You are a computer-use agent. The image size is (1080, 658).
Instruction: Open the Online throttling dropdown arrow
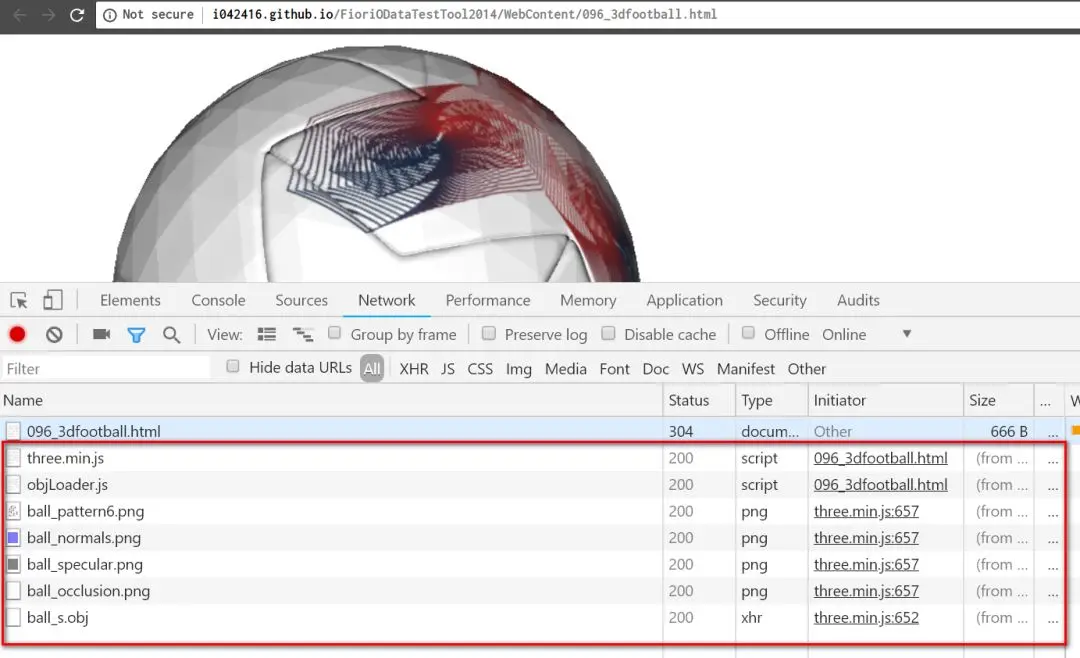906,334
